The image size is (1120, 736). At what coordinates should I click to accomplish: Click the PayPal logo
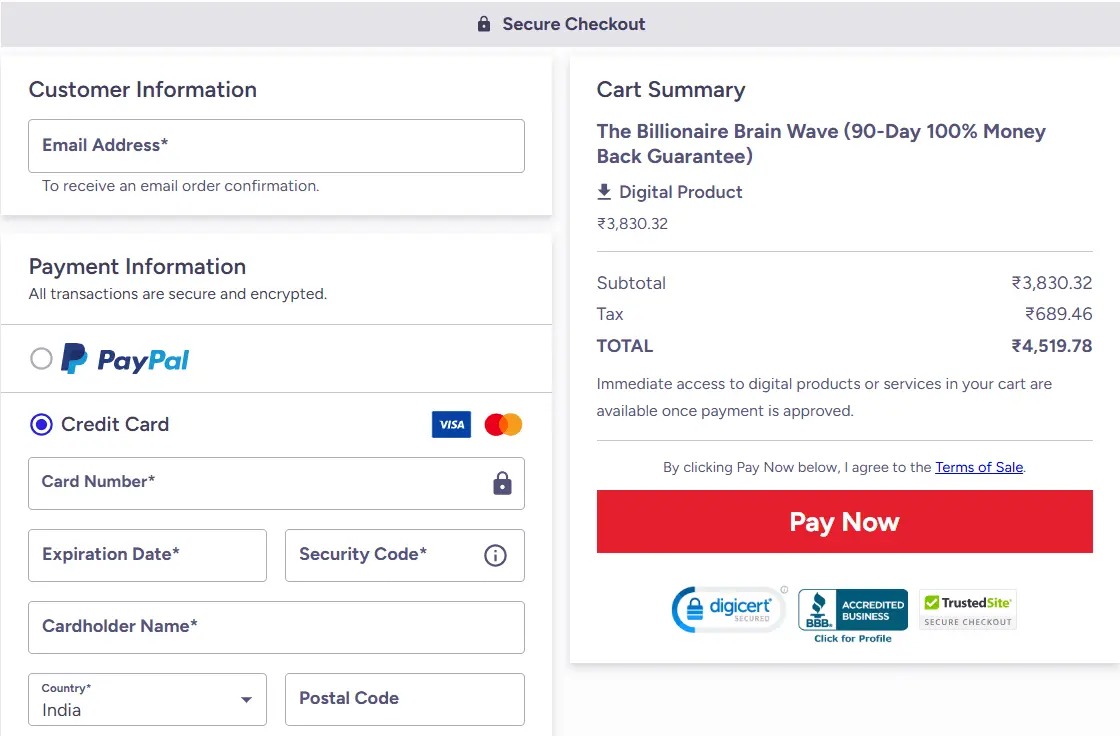point(125,359)
